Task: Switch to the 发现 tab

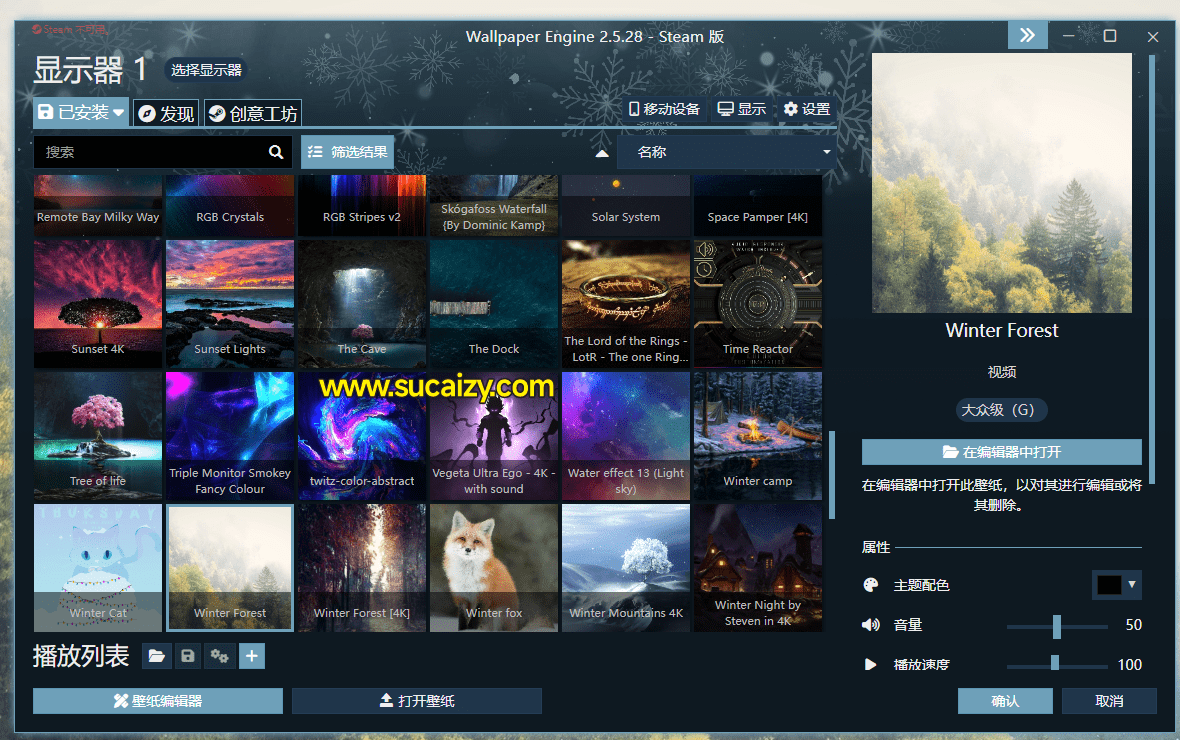Action: (x=165, y=112)
